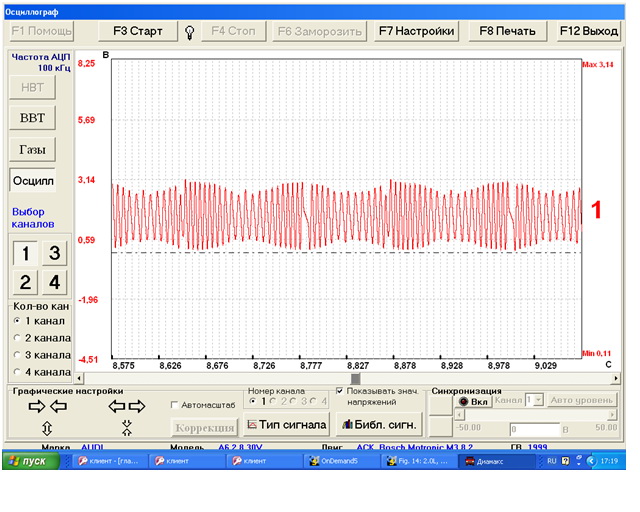Open signal type with Тип сигнала button
This screenshot has width=640, height=512.
(x=287, y=425)
